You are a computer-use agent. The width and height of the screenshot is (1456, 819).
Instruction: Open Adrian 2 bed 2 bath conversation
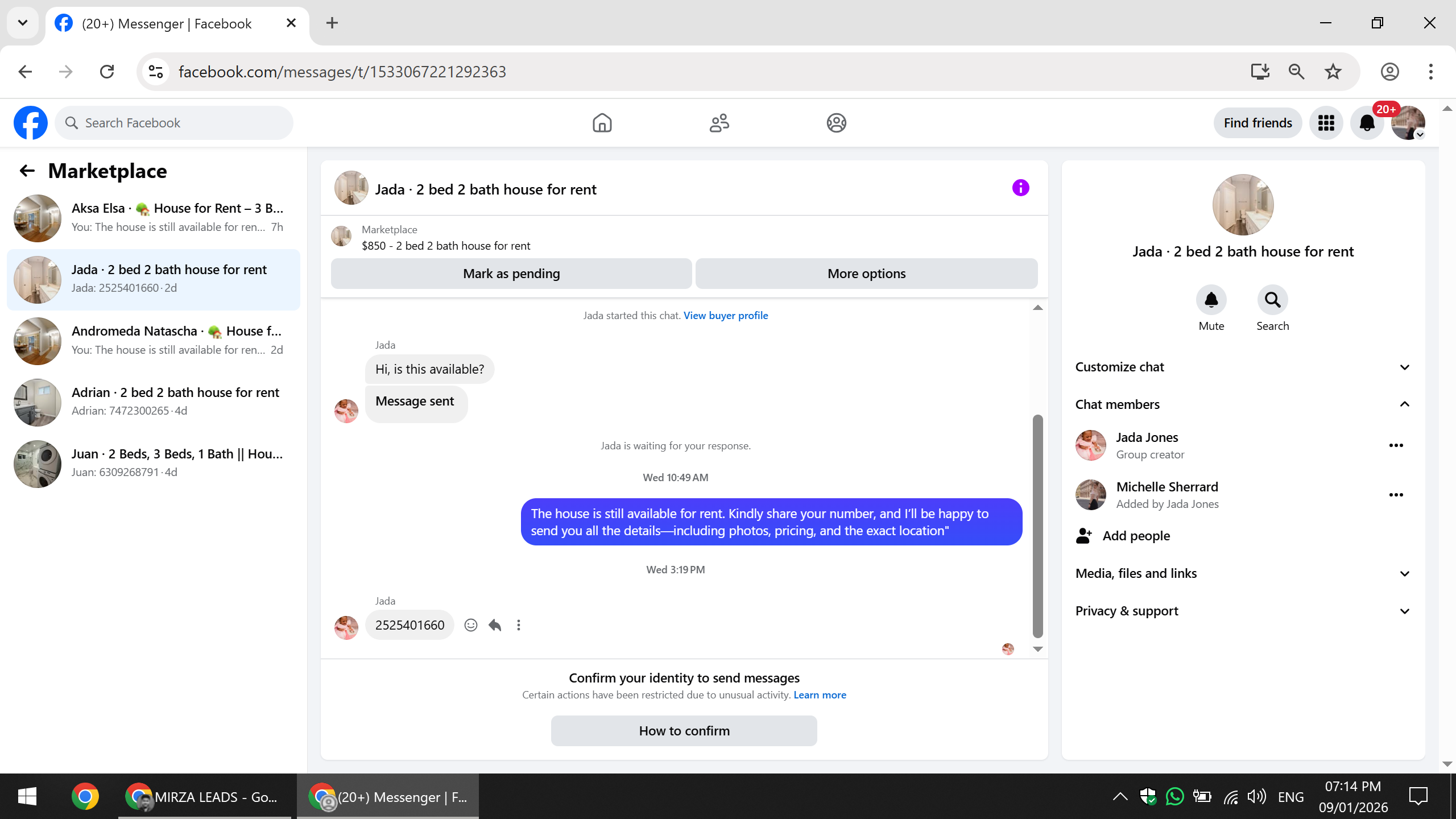click(x=154, y=402)
